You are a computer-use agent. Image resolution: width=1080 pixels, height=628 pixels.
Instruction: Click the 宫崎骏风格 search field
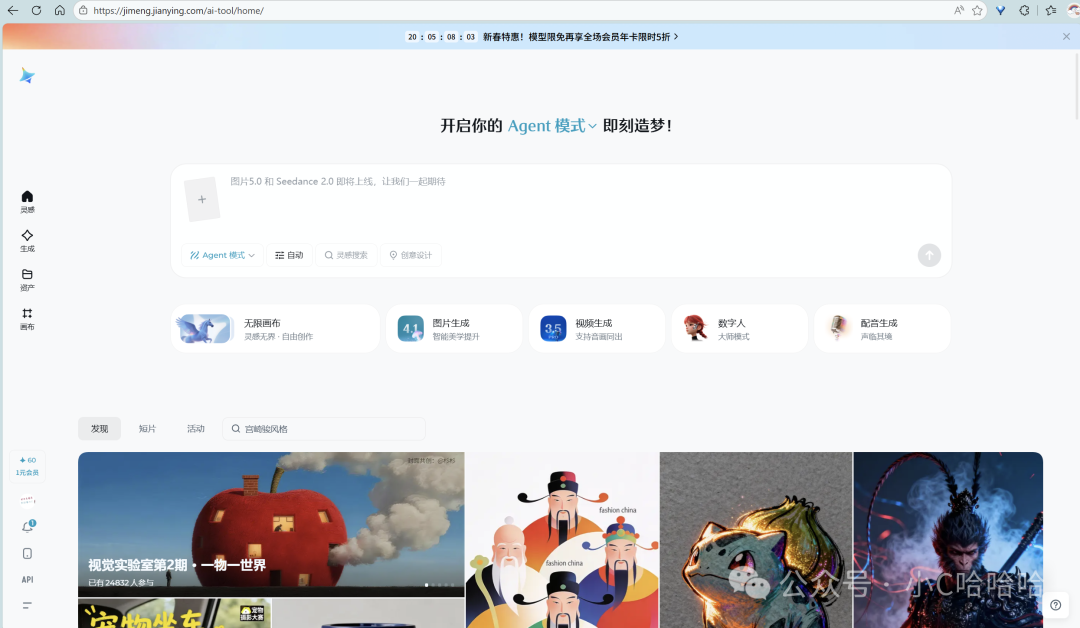click(x=324, y=428)
